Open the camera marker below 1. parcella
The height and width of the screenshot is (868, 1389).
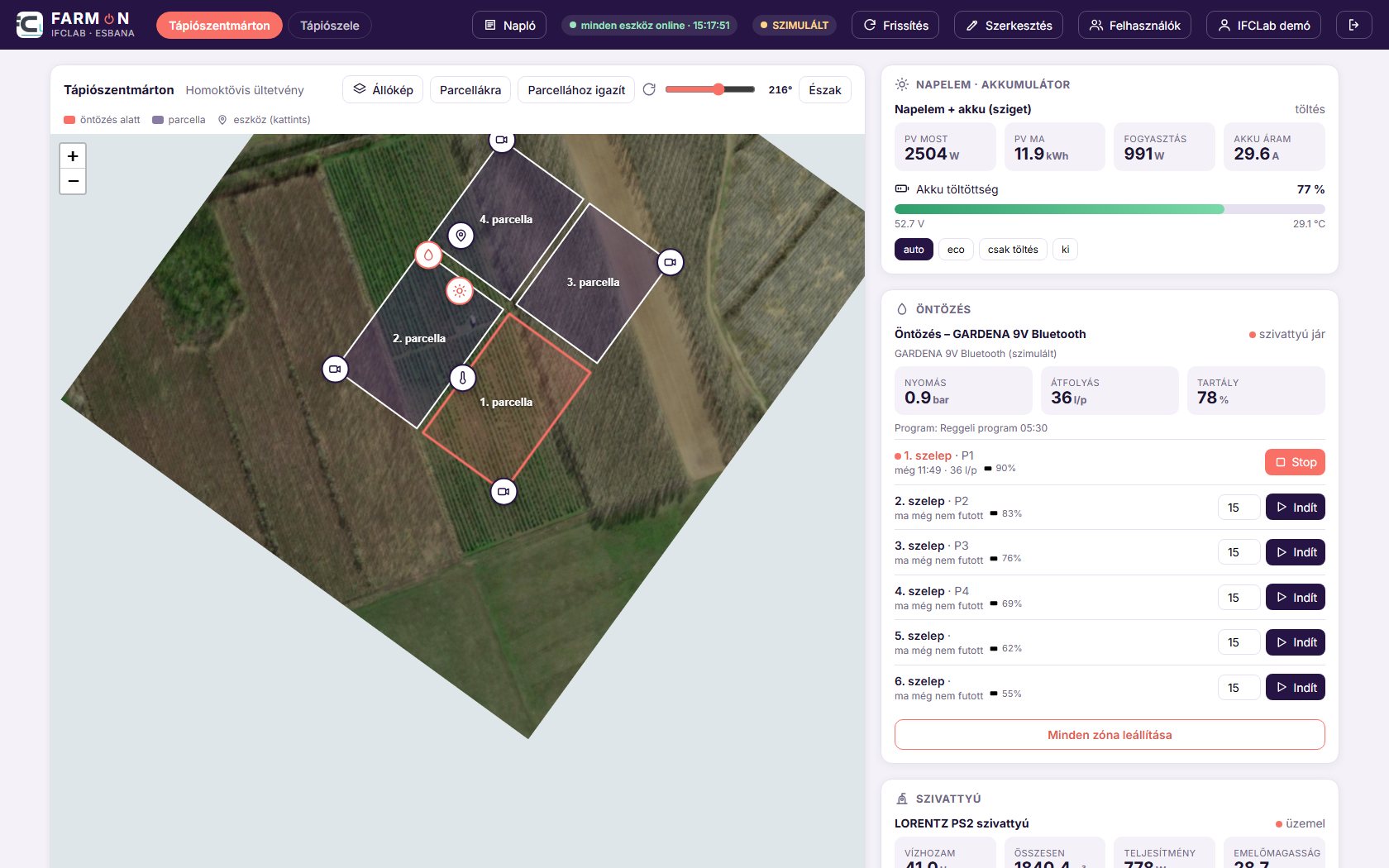point(504,491)
